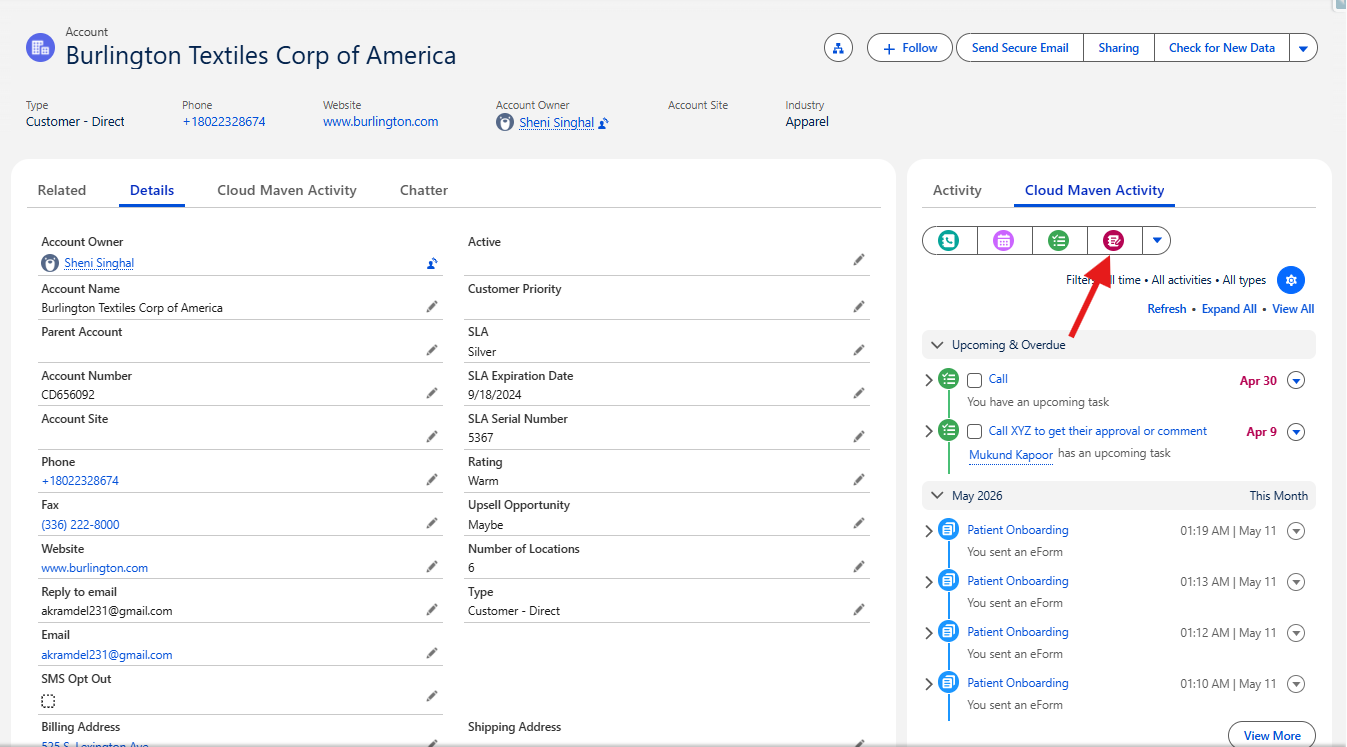Toggle the SMS Opt Out checkbox

pos(48,701)
